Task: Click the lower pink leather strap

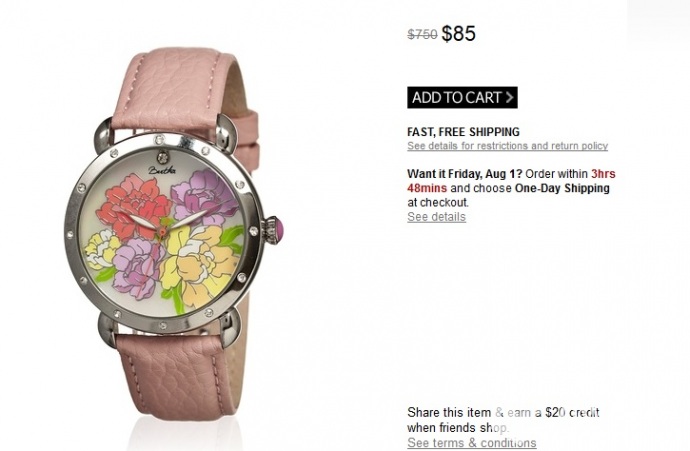Action: [173, 374]
